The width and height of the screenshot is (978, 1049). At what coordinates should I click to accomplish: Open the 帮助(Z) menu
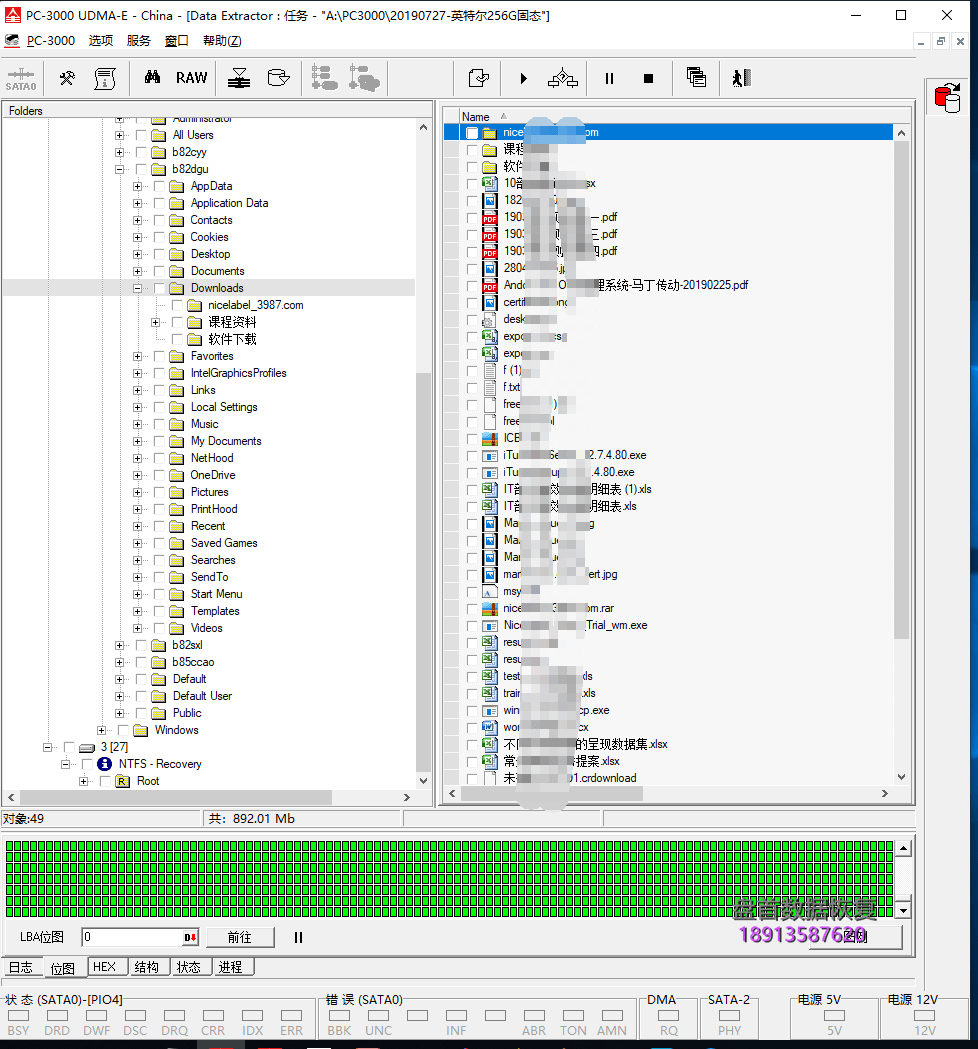point(222,41)
